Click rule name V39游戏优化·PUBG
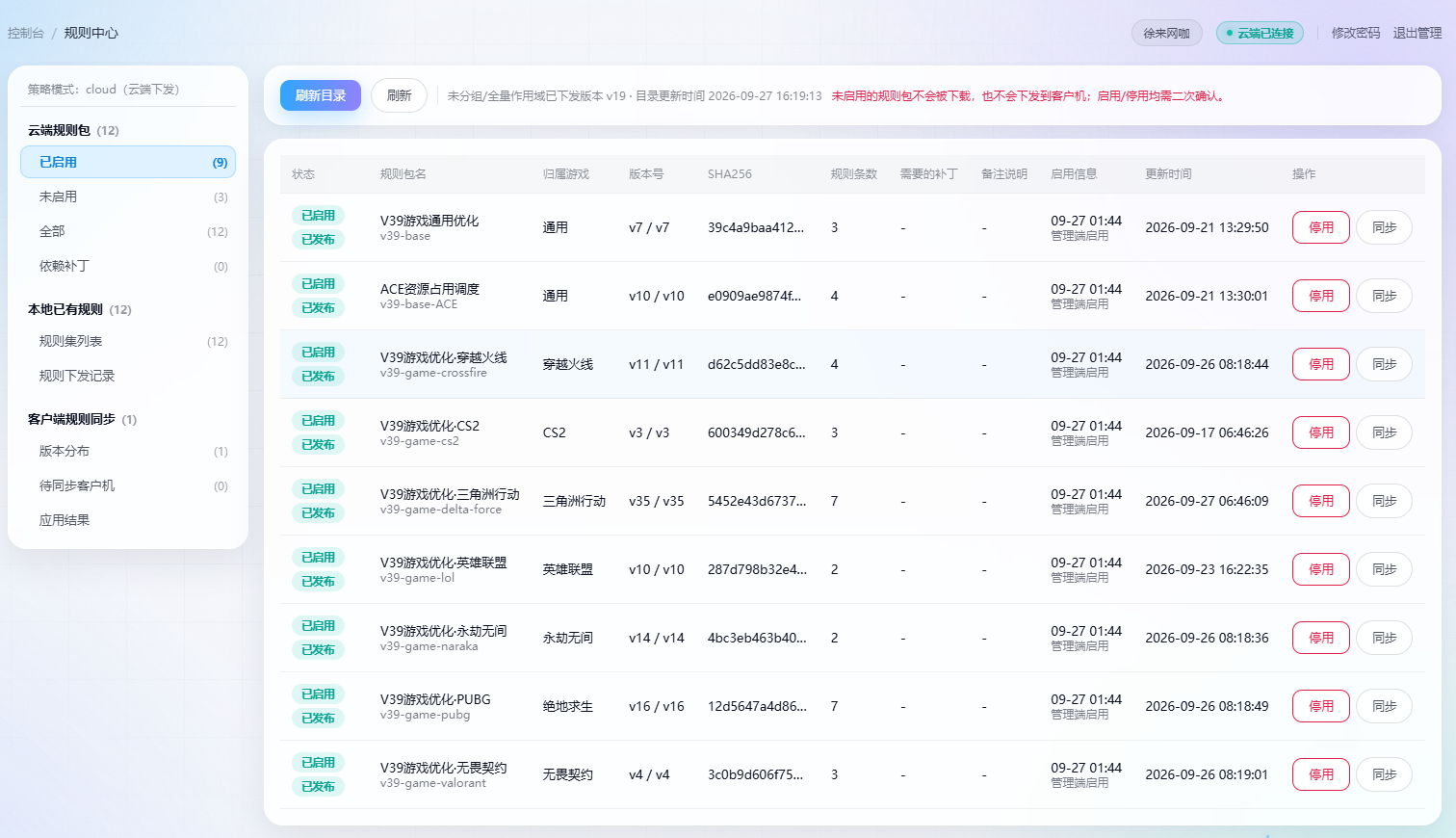This screenshot has width=1456, height=838. pyautogui.click(x=435, y=699)
